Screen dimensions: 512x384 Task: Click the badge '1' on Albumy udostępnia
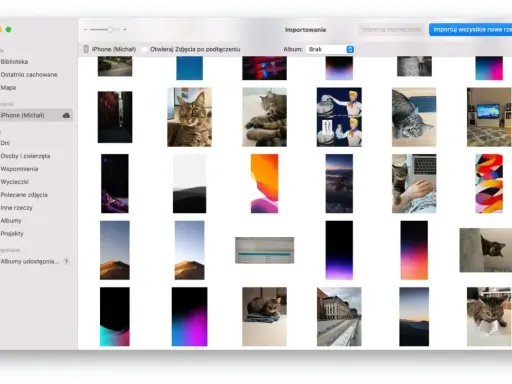(66, 261)
